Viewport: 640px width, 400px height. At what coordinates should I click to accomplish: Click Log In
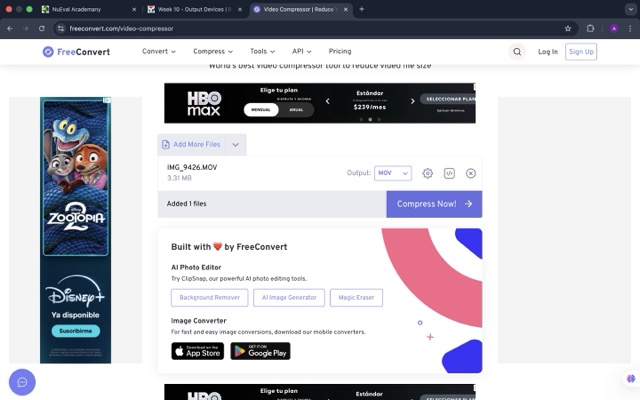point(548,52)
